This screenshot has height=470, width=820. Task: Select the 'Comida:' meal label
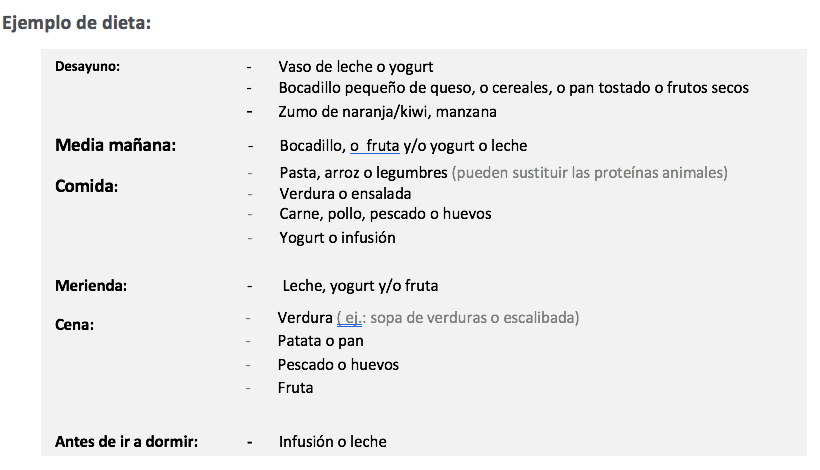click(86, 186)
